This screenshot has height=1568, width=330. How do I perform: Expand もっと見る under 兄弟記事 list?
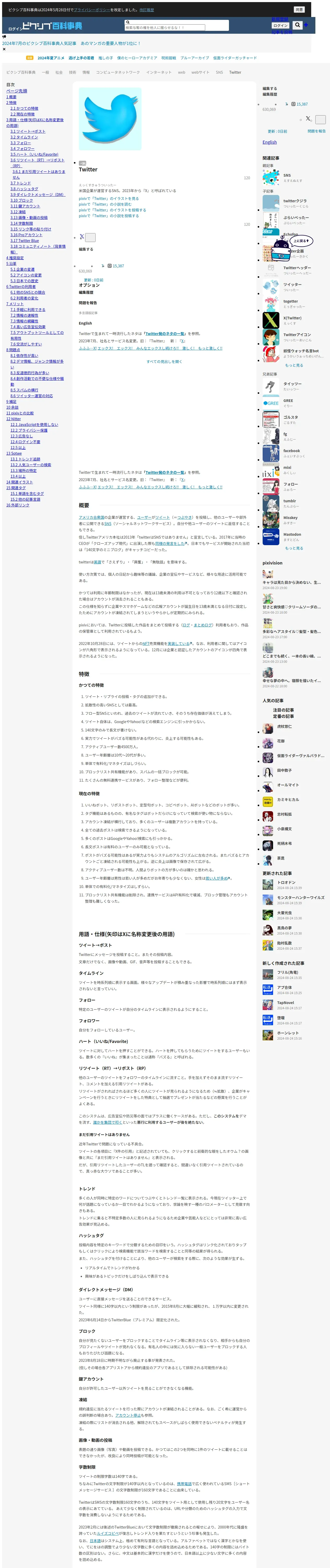tap(294, 549)
